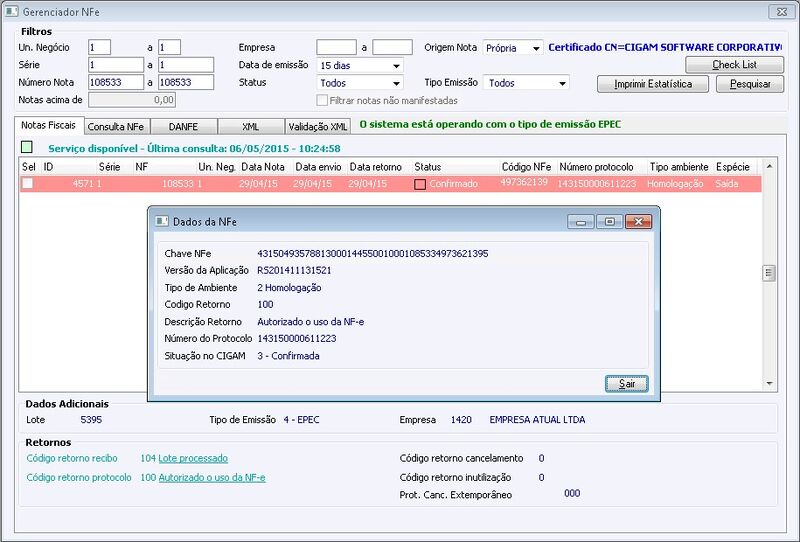Focus Série end field
The width and height of the screenshot is (800, 542).
186,65
